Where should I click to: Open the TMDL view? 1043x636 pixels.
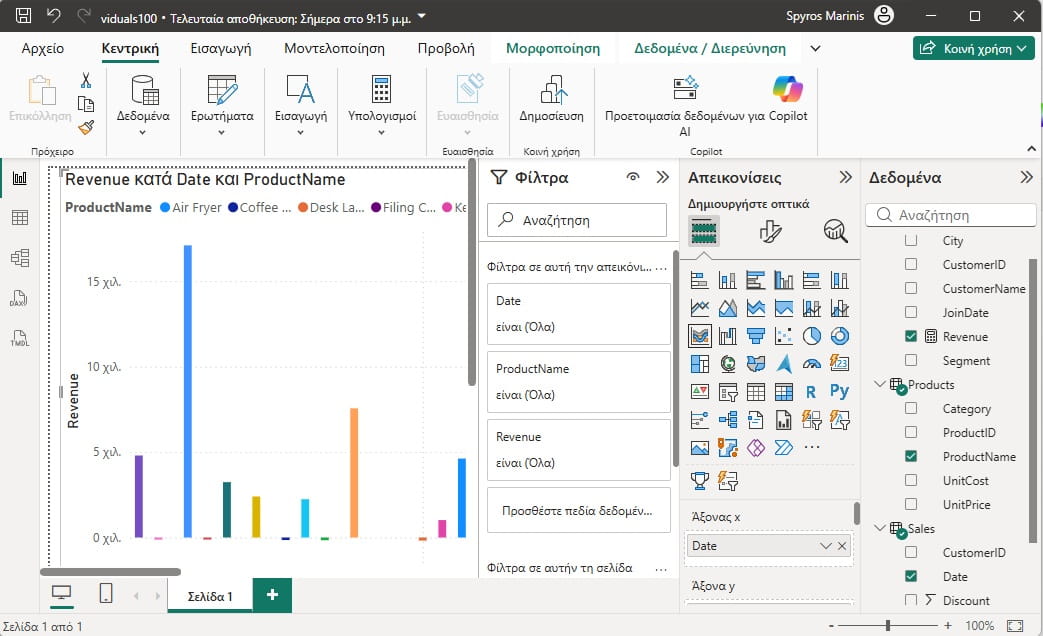pos(19,338)
